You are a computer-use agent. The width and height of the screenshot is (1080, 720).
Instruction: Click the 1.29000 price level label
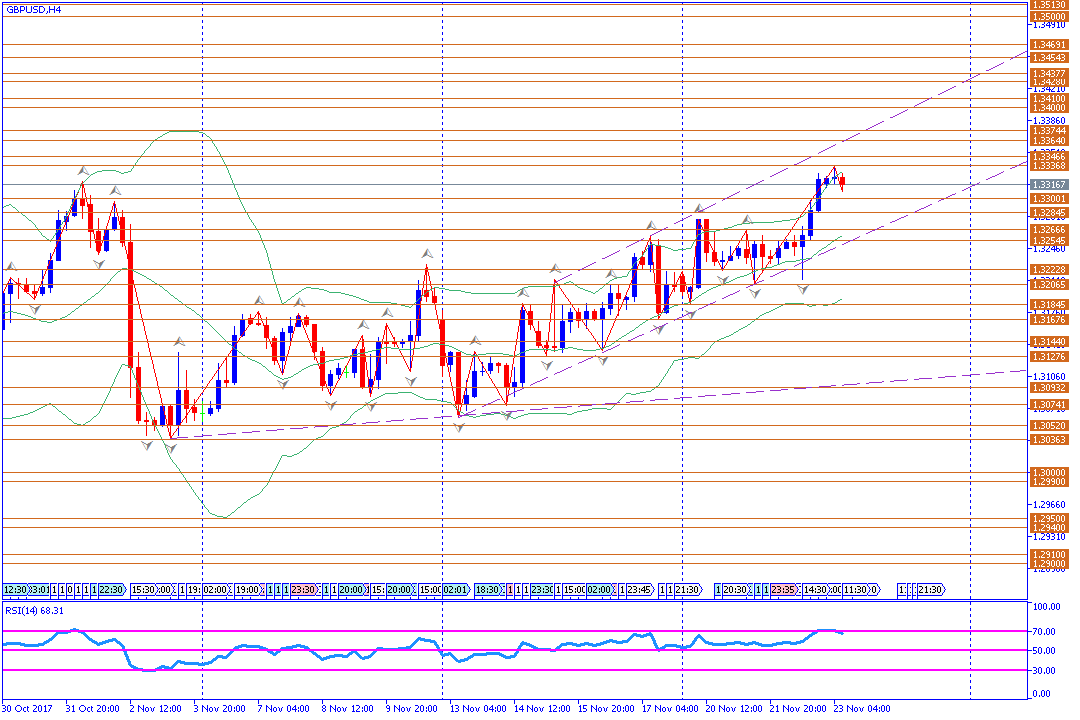(1048, 564)
